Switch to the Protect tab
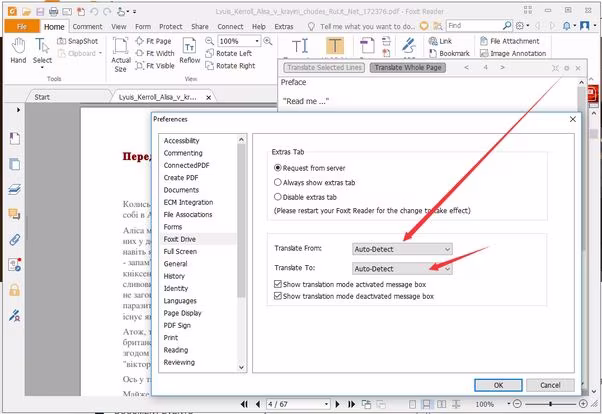 171,26
